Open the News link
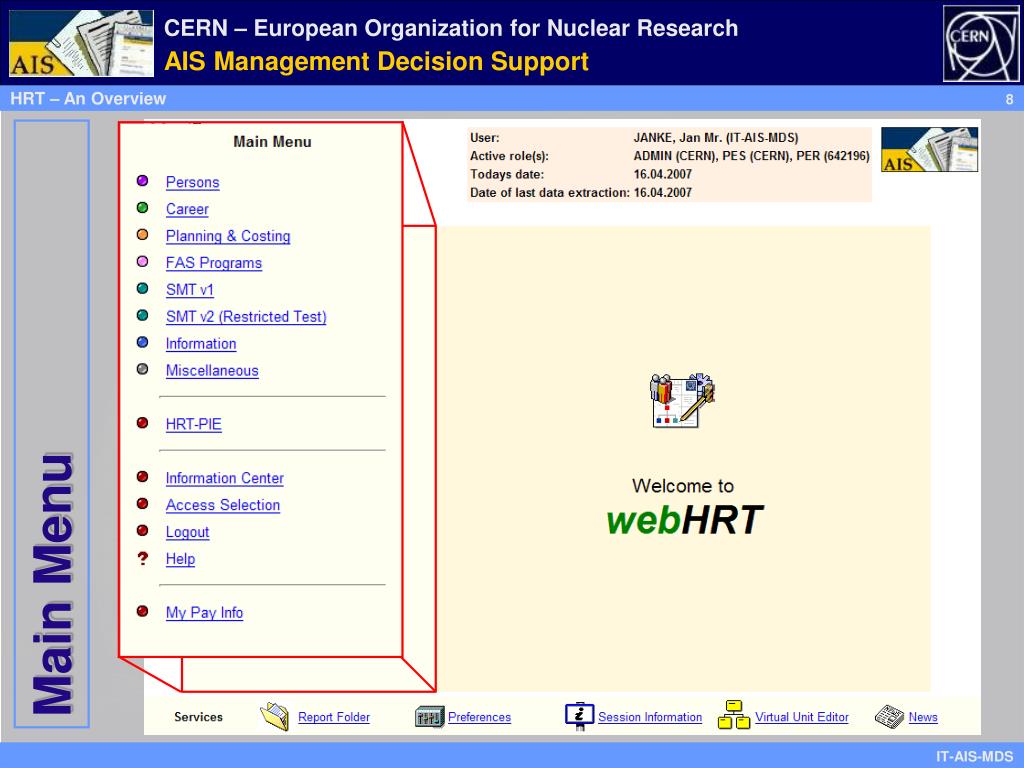The image size is (1024, 768). pos(923,717)
